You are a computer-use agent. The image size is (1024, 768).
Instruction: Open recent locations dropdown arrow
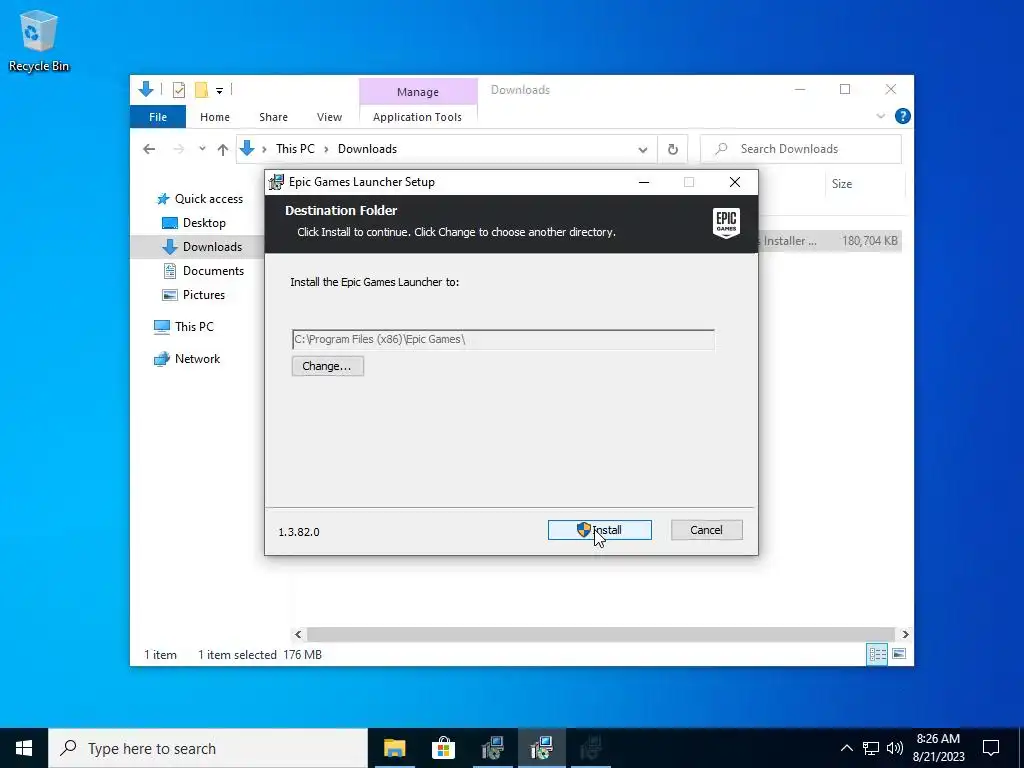[202, 149]
